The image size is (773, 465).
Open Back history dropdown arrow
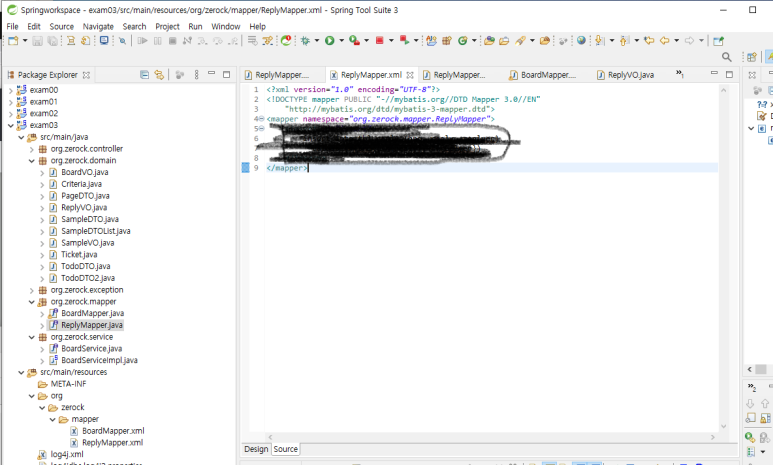676,41
